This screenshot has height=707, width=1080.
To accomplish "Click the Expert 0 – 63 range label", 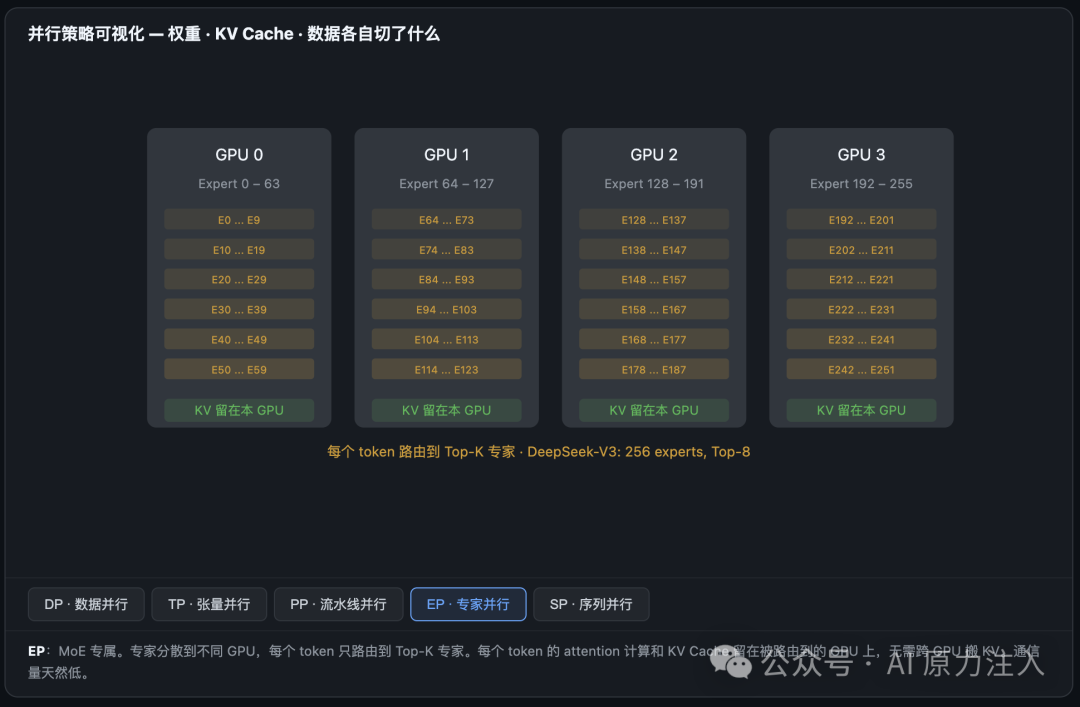I will tap(239, 184).
